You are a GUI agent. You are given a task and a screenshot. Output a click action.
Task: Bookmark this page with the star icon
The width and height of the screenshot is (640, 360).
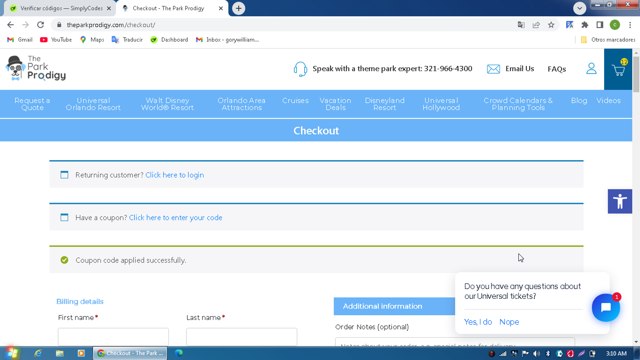(x=551, y=25)
